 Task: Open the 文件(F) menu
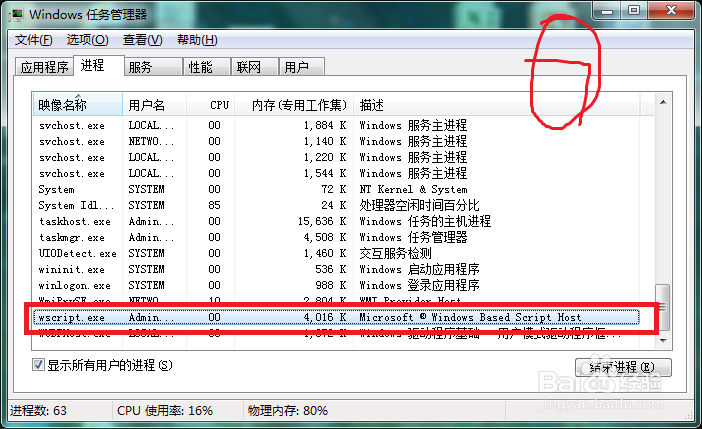coord(34,40)
